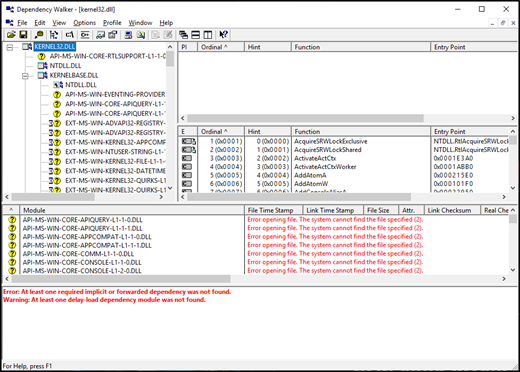This screenshot has height=372, width=520.
Task: Sort exports by the E column header
Action: (188, 131)
